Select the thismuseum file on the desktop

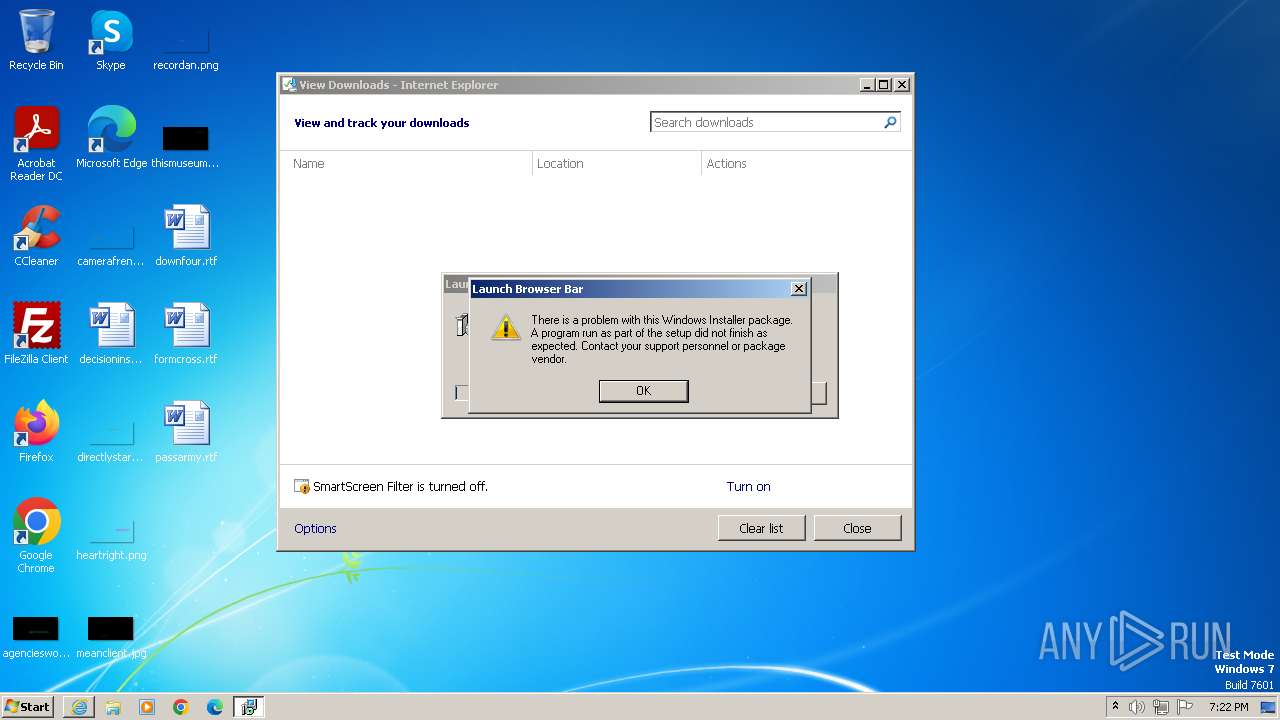186,146
